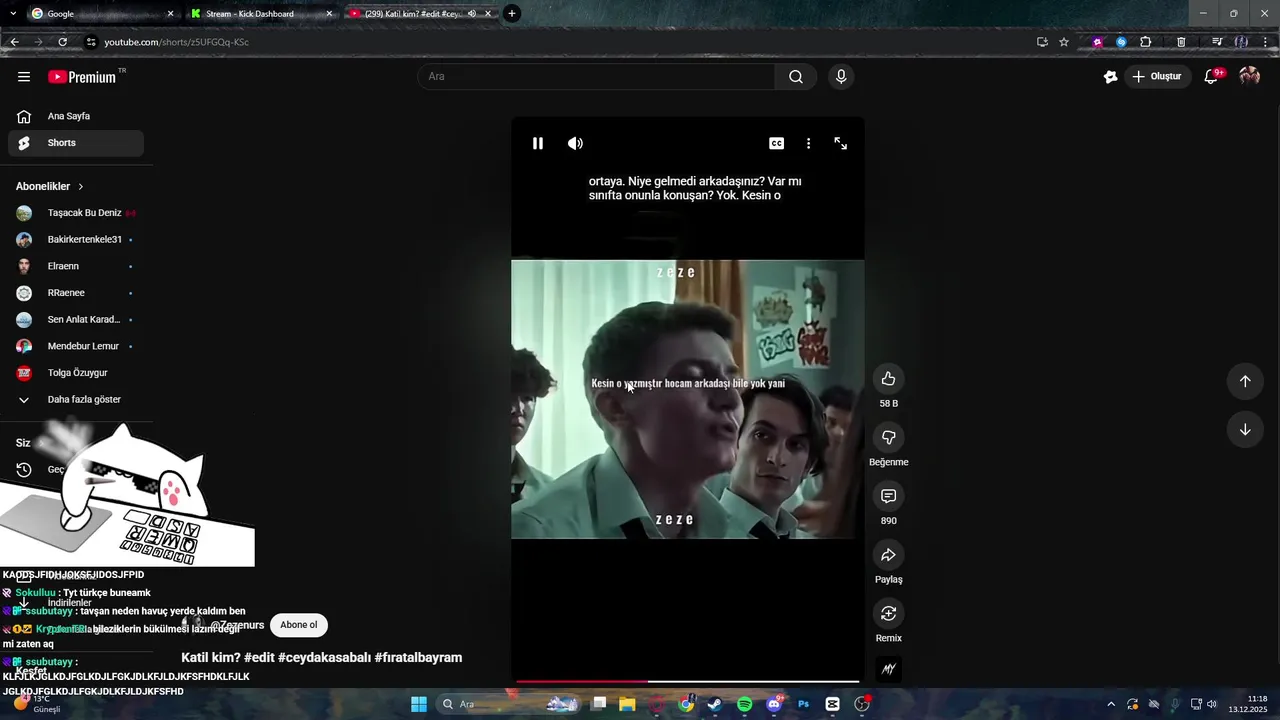Select Shorts in the sidebar
The width and height of the screenshot is (1280, 720).
76,143
